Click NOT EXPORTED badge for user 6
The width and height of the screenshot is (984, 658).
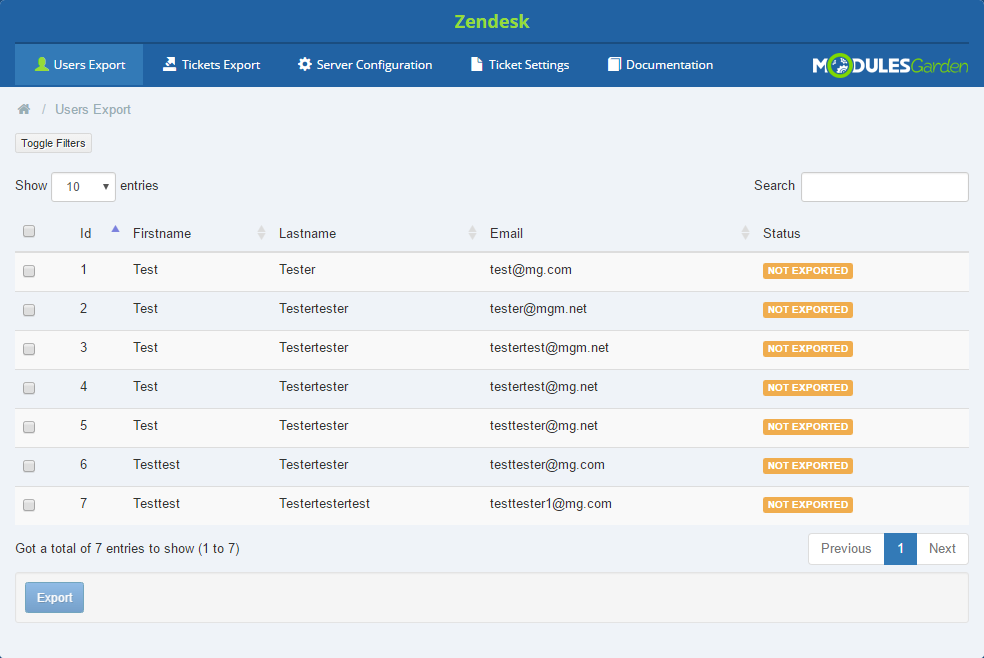[x=808, y=465]
